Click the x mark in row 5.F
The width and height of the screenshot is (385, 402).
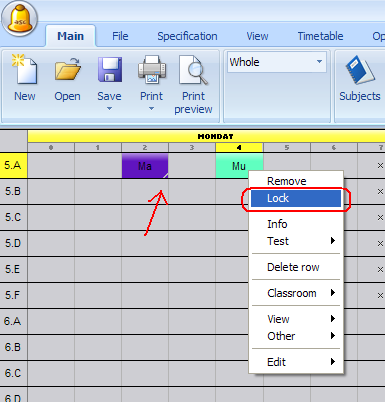(x=380, y=296)
